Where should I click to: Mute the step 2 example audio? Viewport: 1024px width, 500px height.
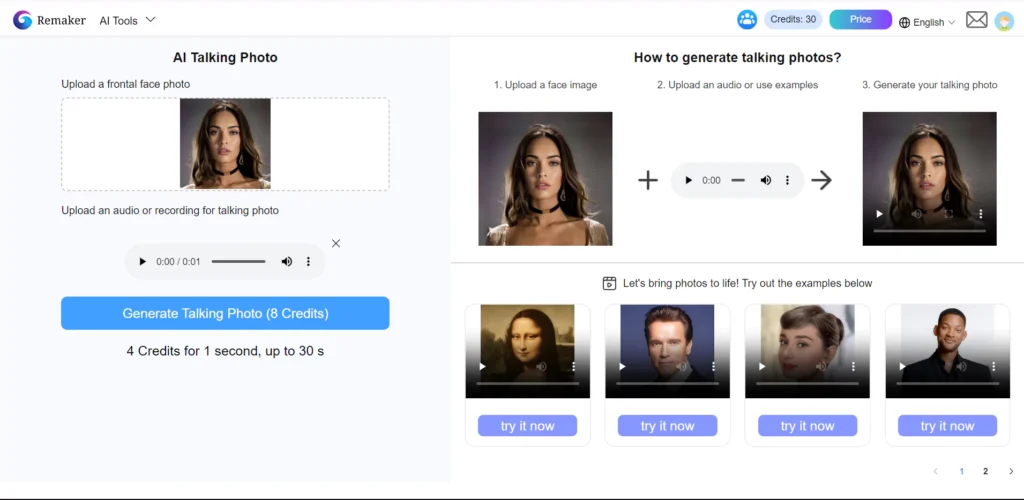tap(765, 180)
